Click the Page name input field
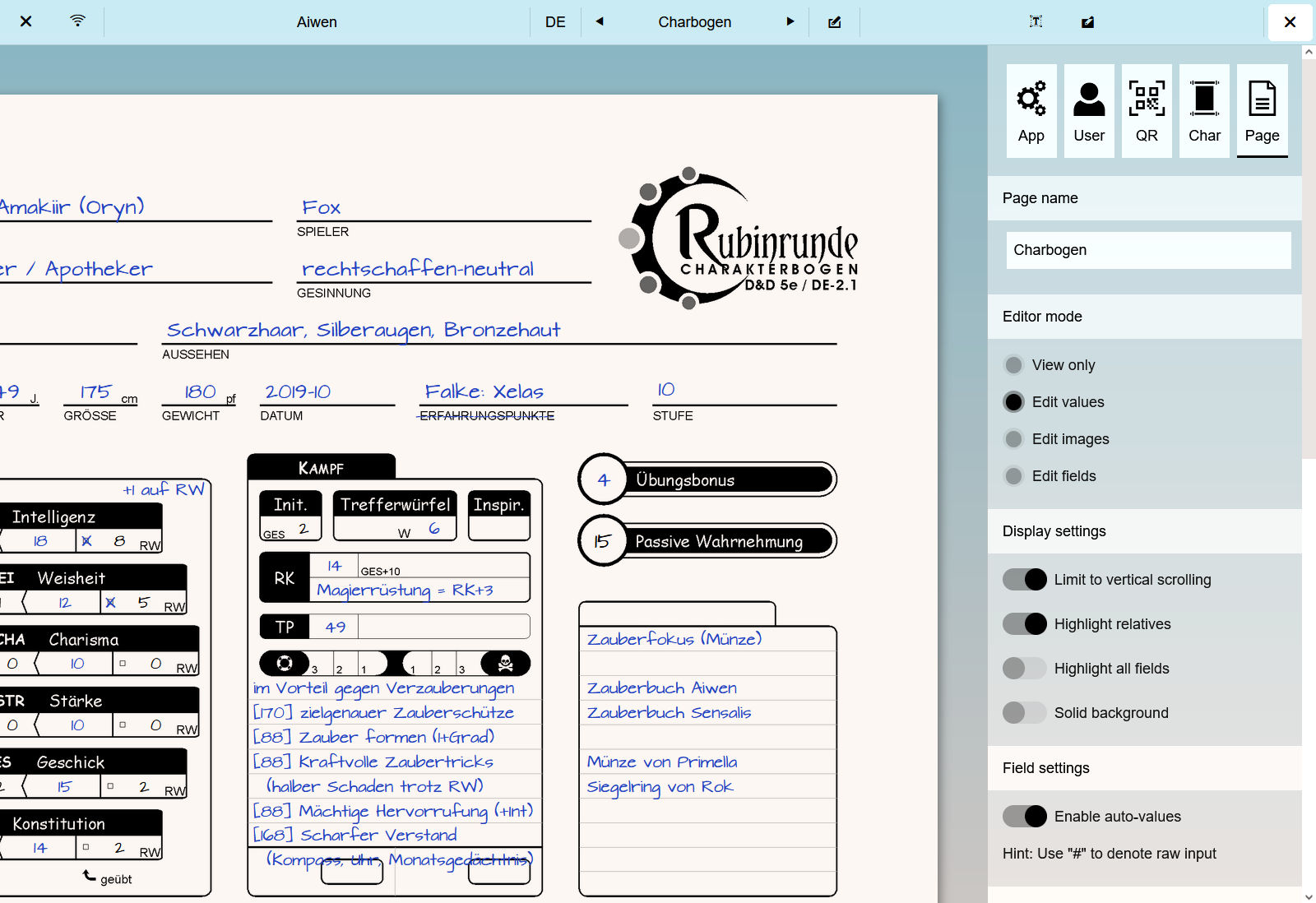This screenshot has height=903, width=1316. (x=1148, y=250)
